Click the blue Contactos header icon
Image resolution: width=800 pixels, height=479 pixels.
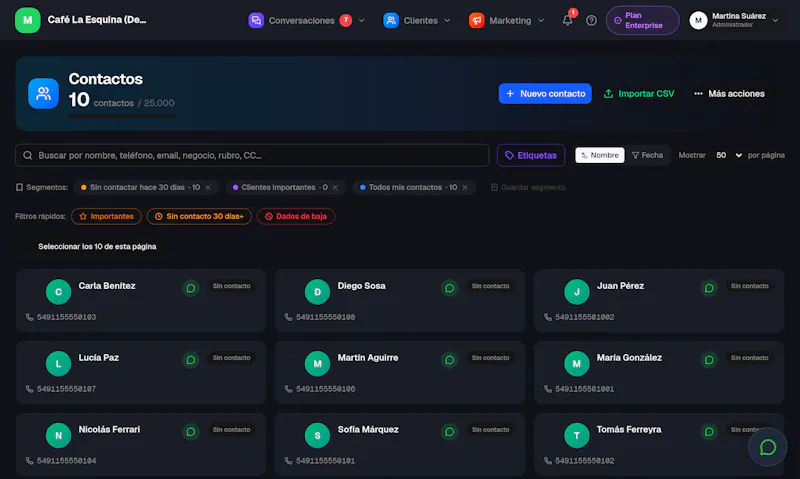(x=43, y=93)
